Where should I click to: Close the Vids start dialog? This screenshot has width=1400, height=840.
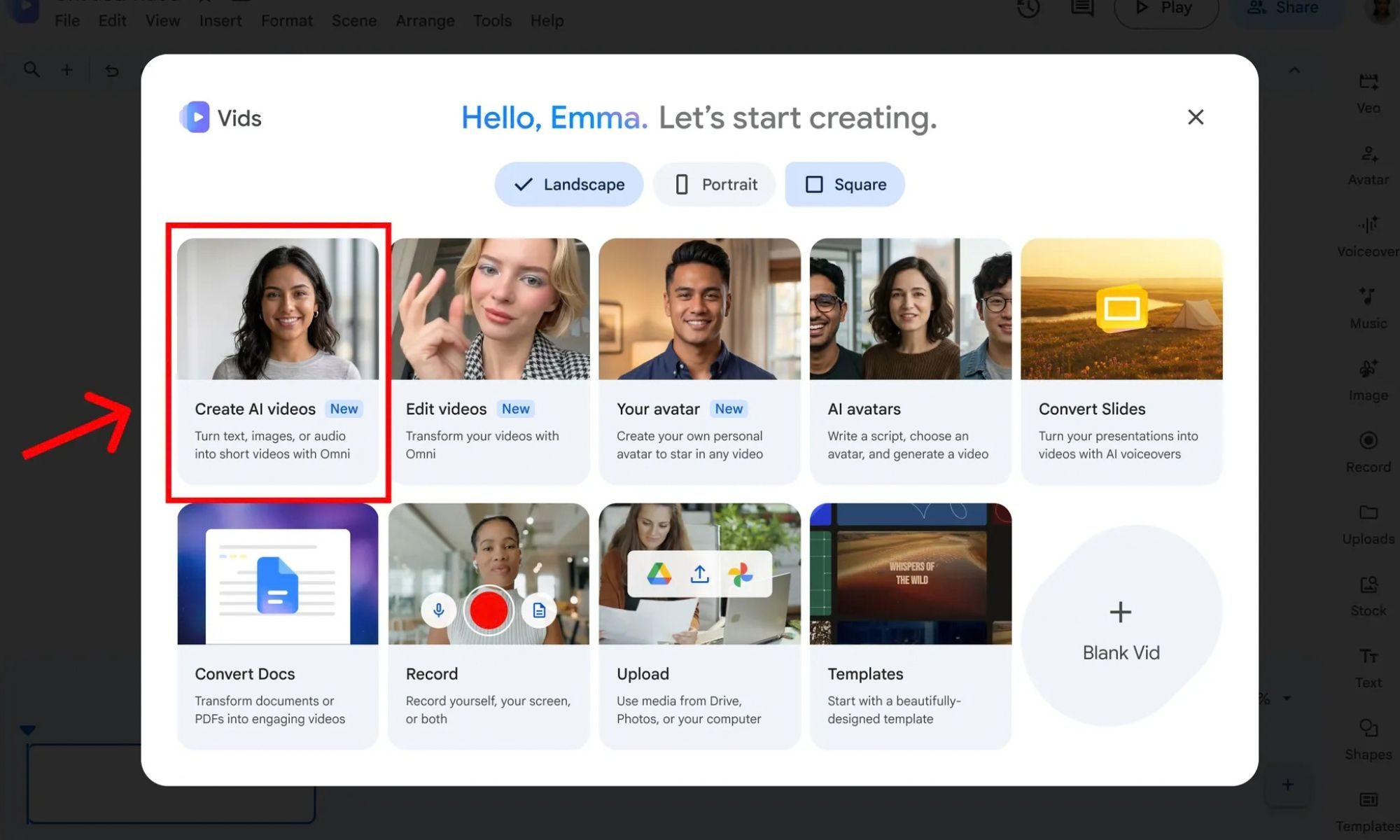pos(1196,117)
